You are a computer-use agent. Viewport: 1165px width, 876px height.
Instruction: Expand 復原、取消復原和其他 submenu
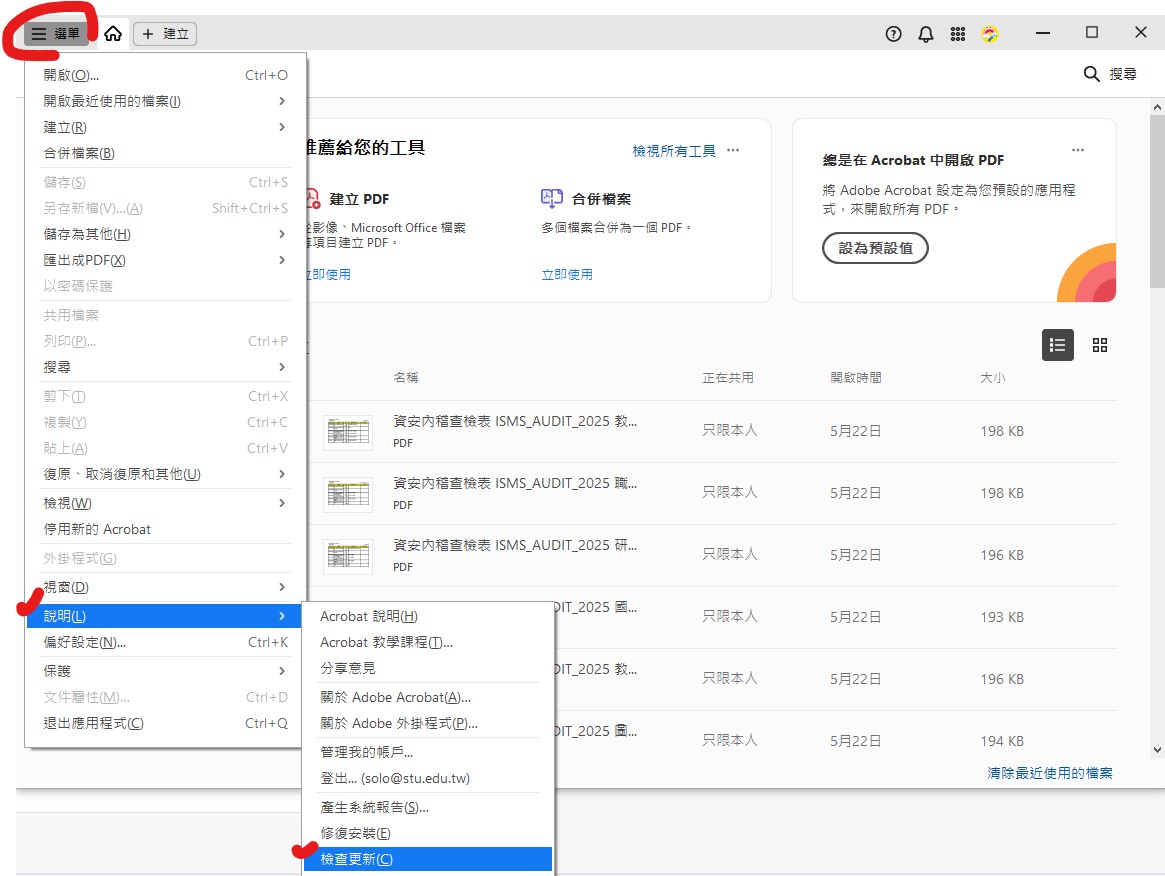pos(165,474)
